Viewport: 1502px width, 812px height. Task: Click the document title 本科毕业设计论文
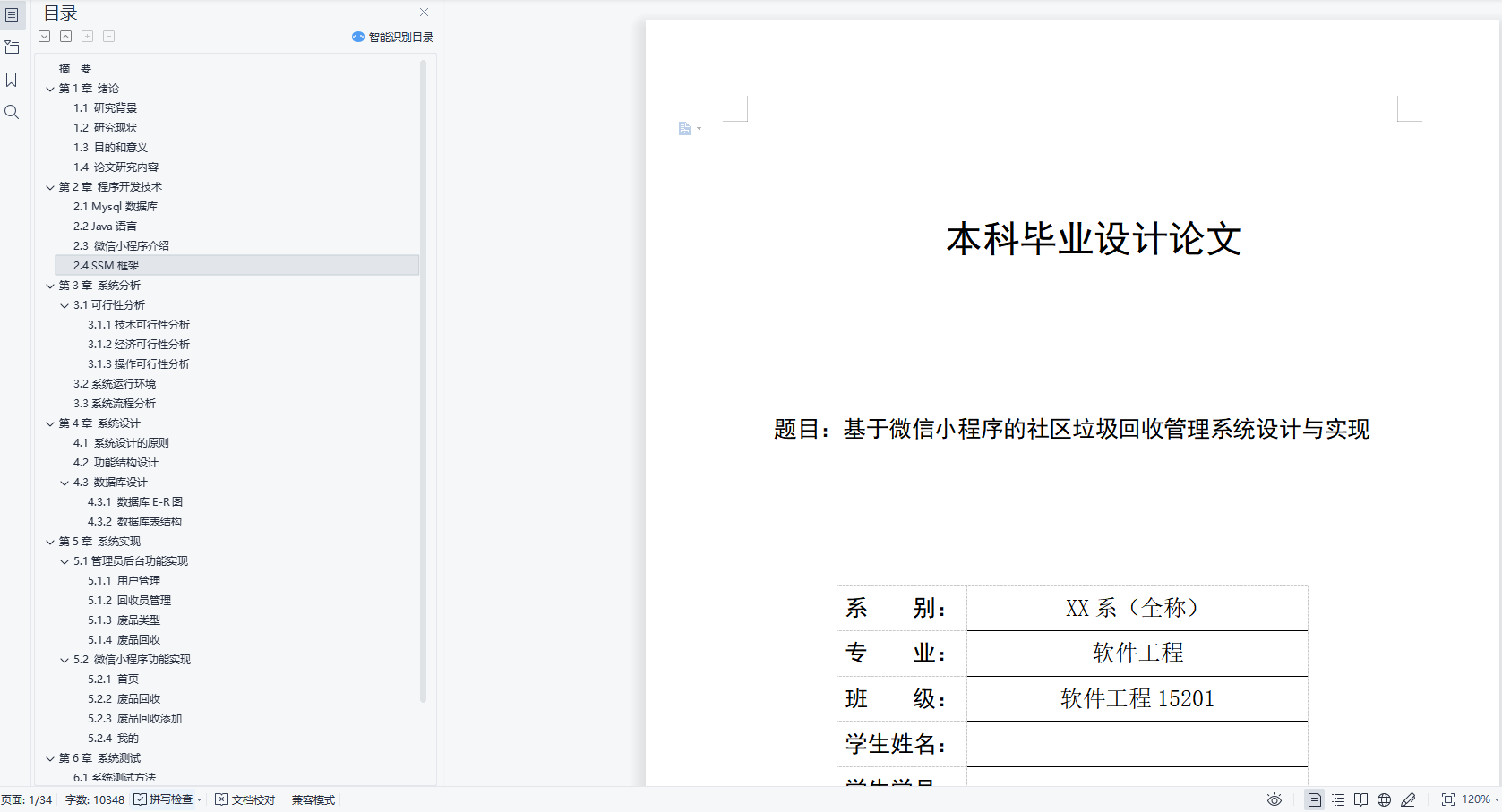tap(1094, 239)
